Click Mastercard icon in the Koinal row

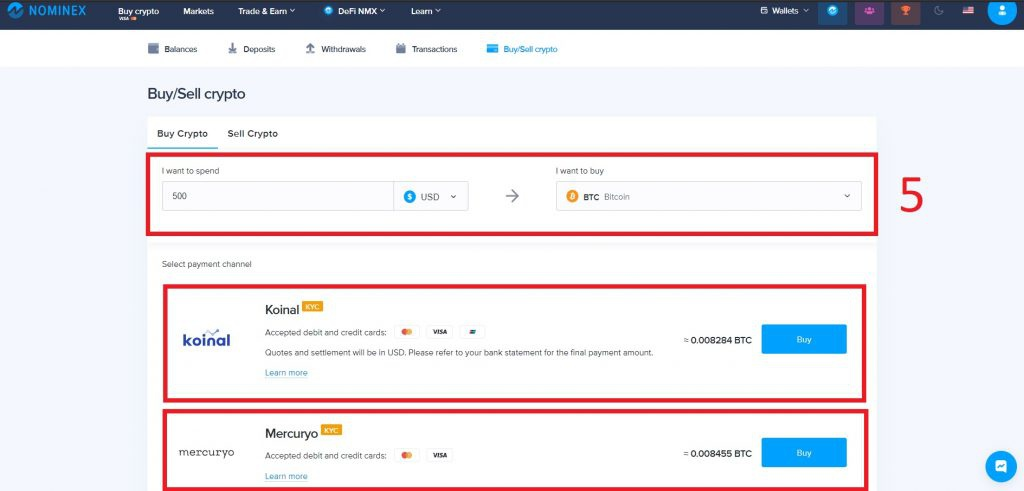coord(407,332)
